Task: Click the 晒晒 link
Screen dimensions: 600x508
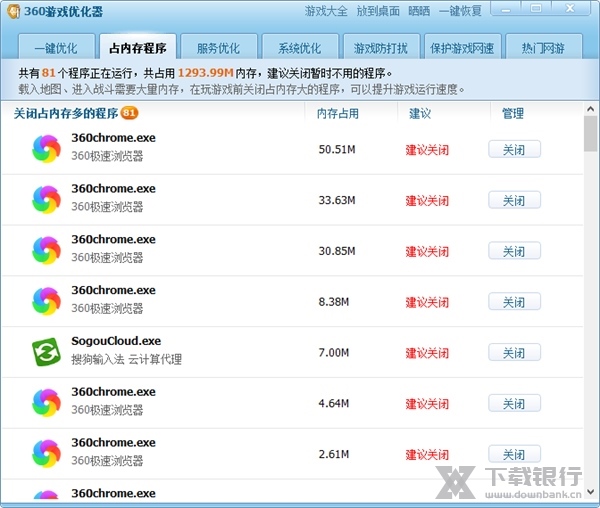Action: click(x=419, y=11)
